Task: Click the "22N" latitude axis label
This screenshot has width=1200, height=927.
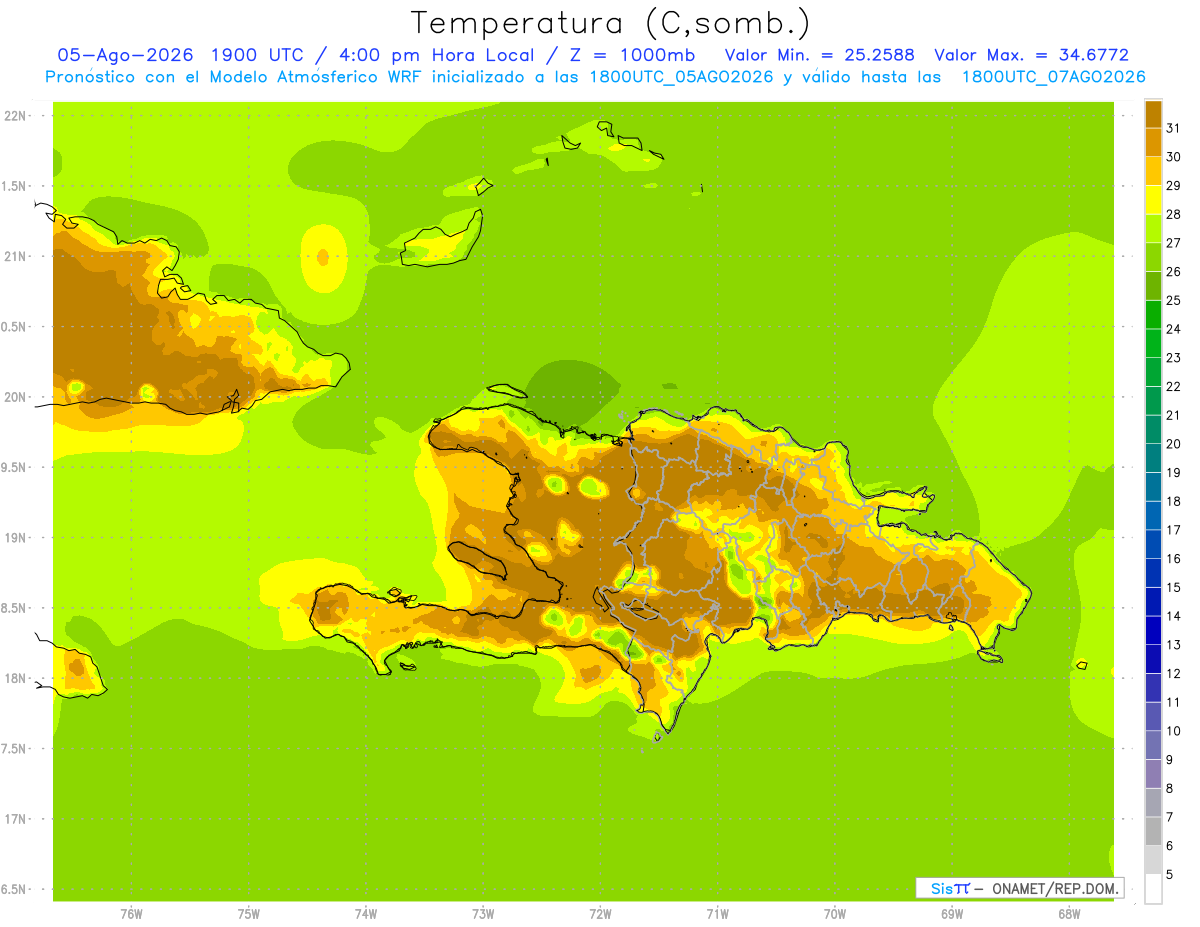Action: (x=14, y=116)
